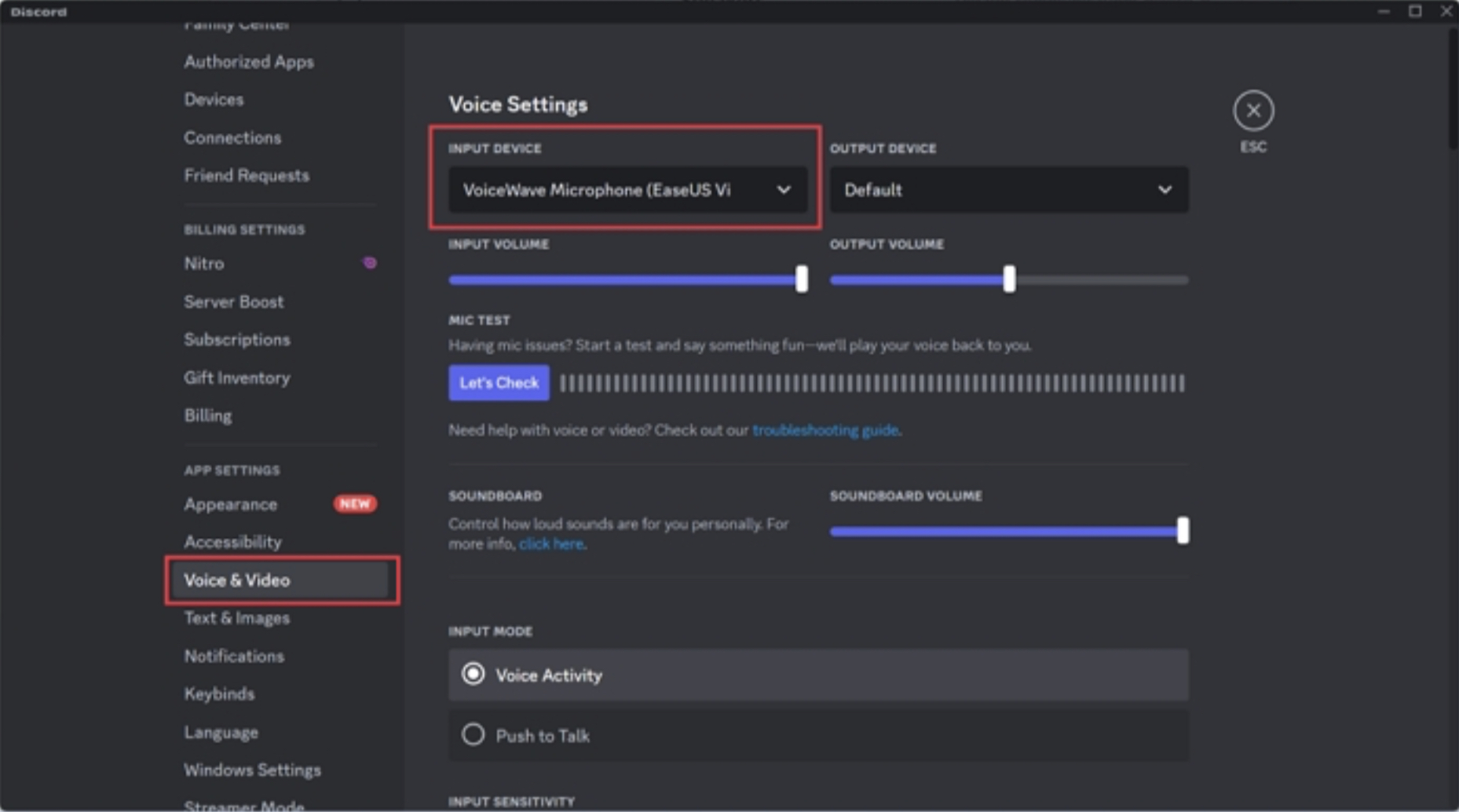Click the Output Volume slider handle

[1009, 279]
